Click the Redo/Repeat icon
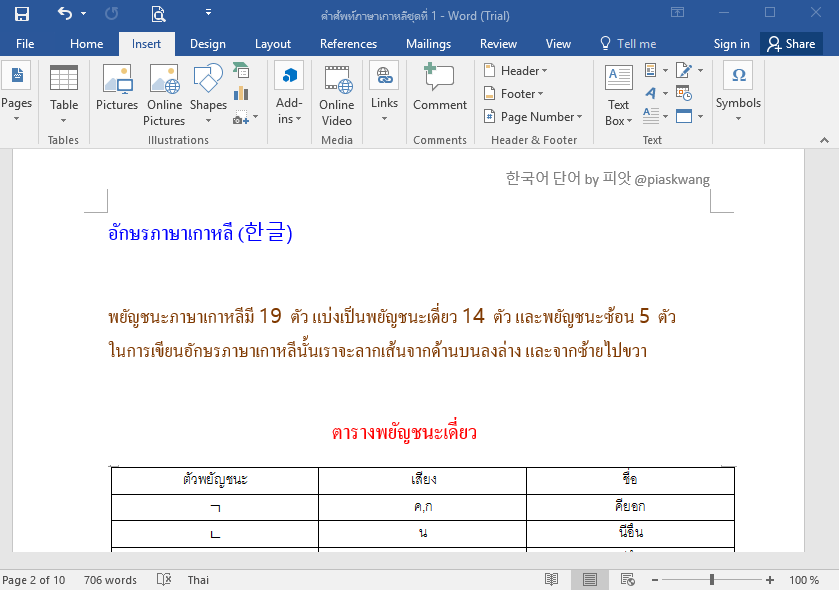 (111, 14)
